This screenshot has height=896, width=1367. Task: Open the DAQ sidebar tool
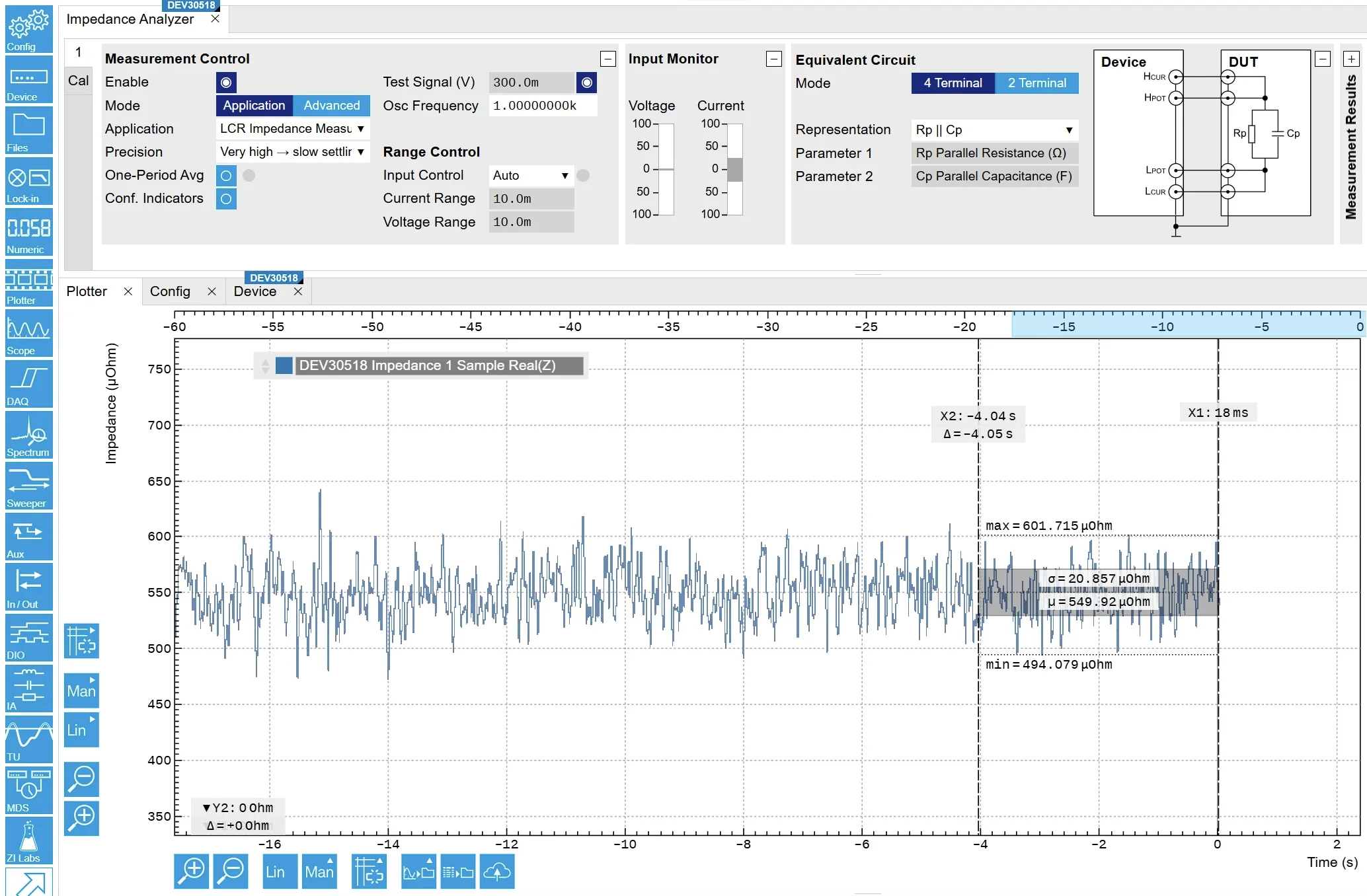(28, 385)
